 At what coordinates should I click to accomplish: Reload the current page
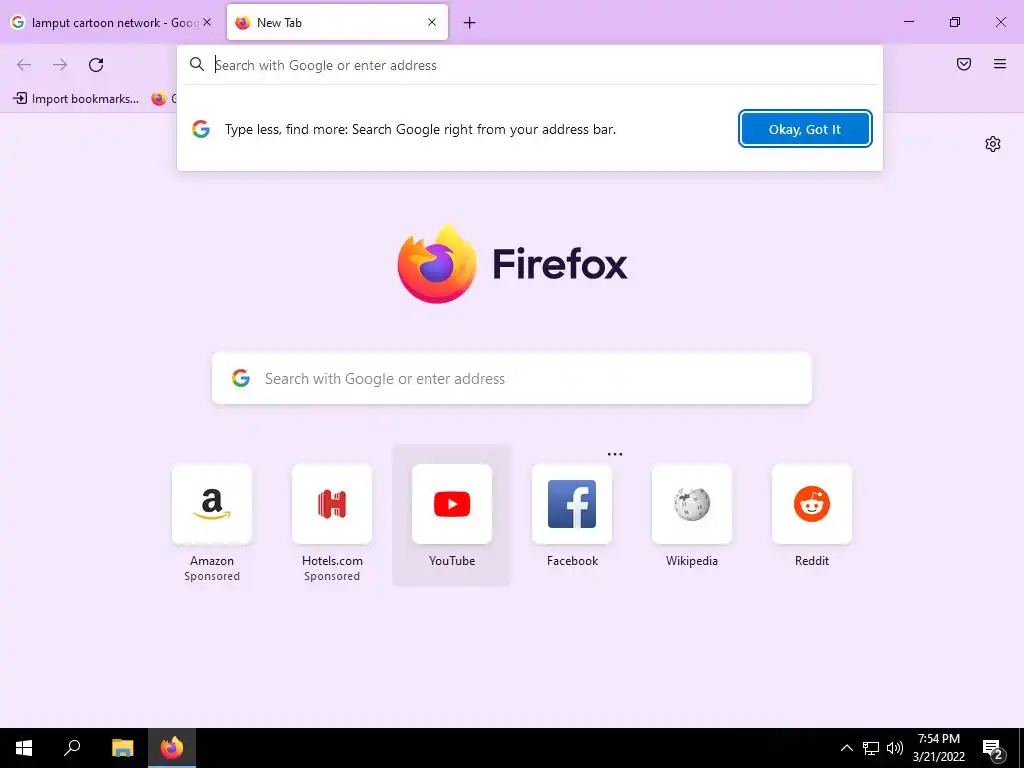96,64
